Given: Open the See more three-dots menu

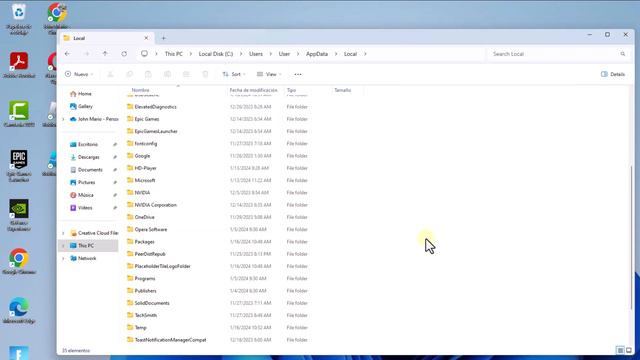Looking at the screenshot, I should 298,74.
